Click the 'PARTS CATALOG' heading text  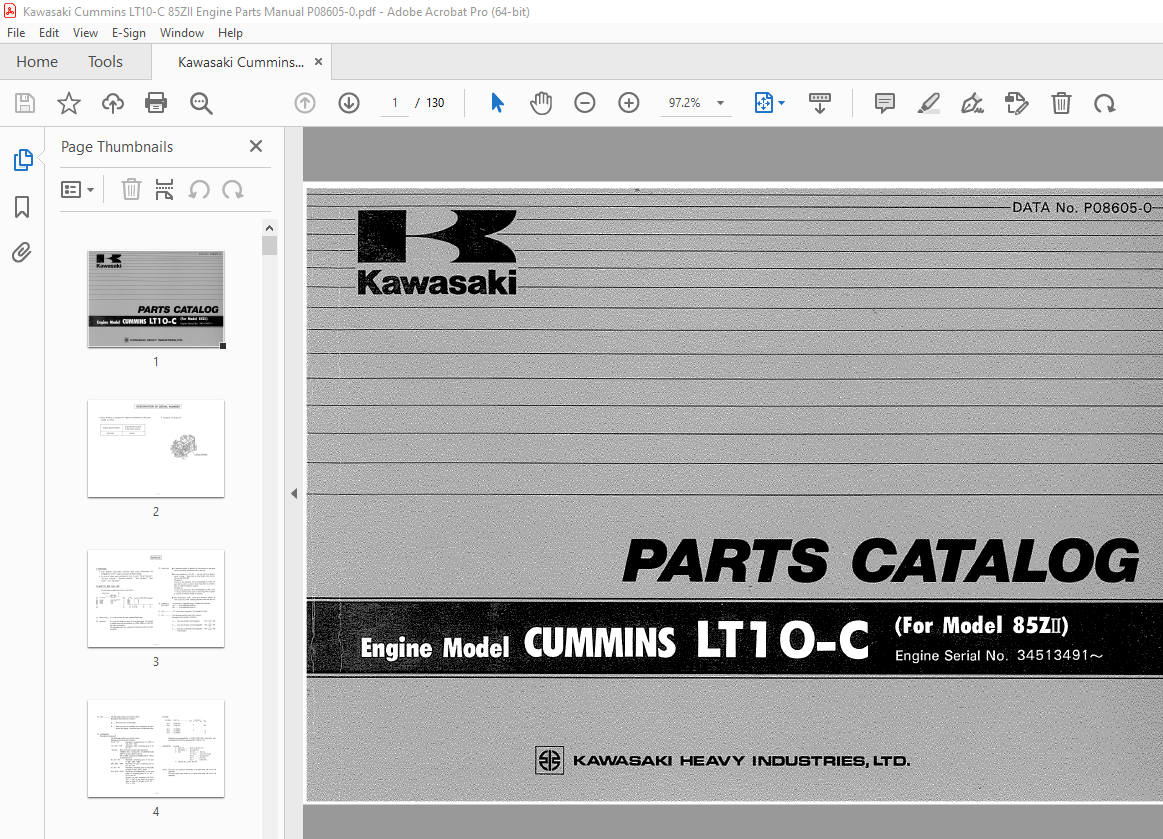pos(881,561)
